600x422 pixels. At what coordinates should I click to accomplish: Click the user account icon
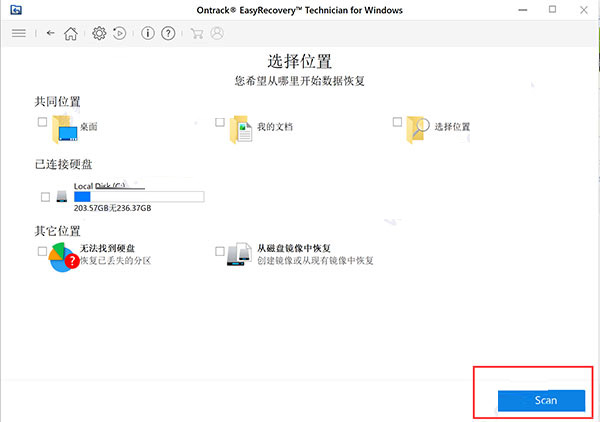pyautogui.click(x=217, y=33)
